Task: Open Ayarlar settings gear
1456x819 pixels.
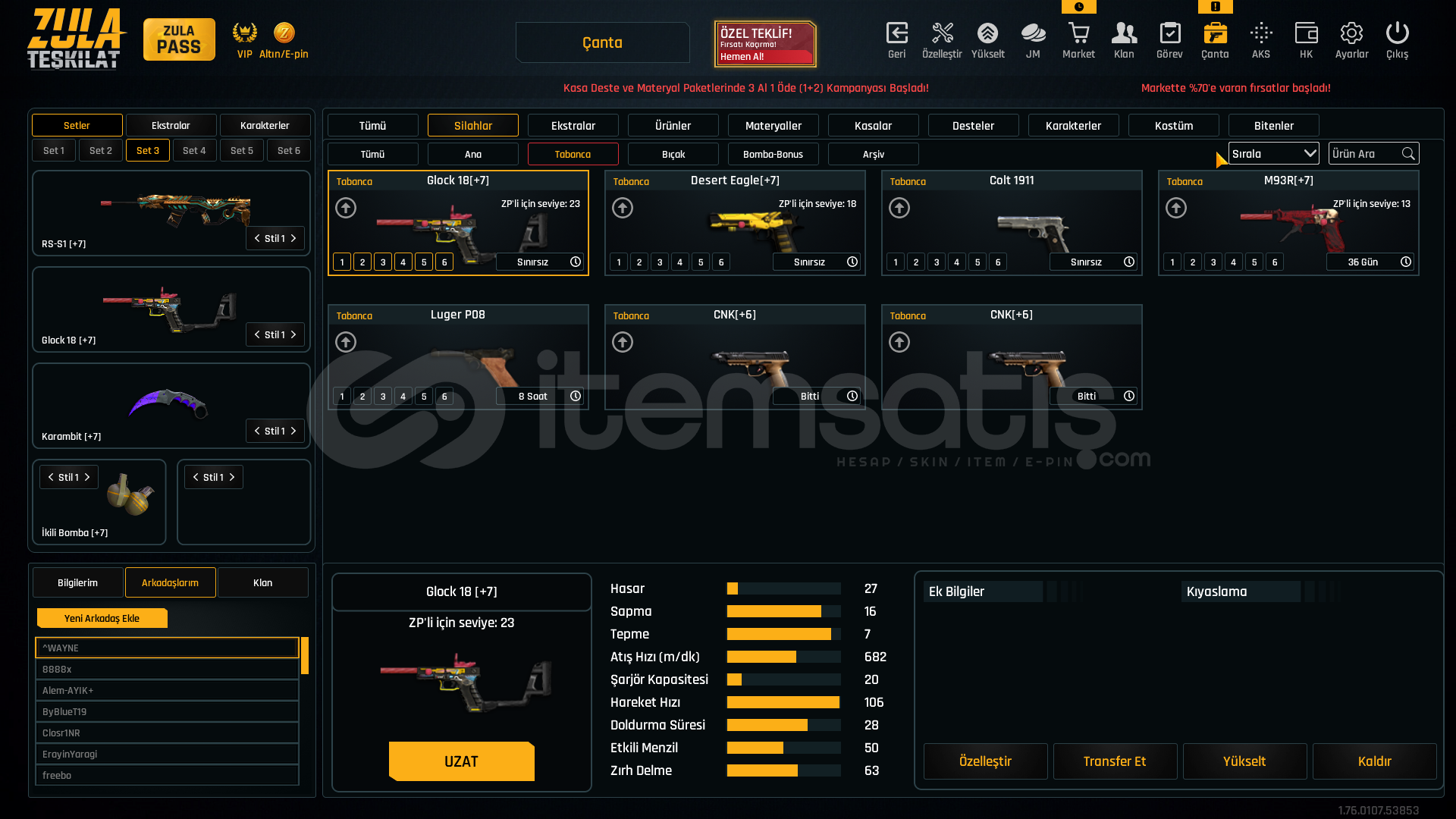Action: (x=1351, y=33)
